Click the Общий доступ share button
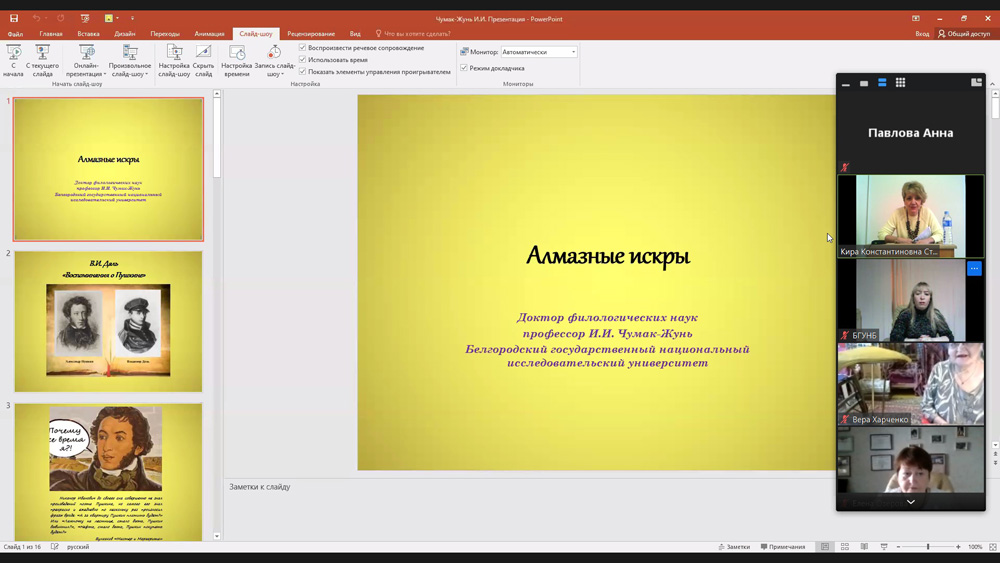This screenshot has height=563, width=1000. pyautogui.click(x=964, y=34)
